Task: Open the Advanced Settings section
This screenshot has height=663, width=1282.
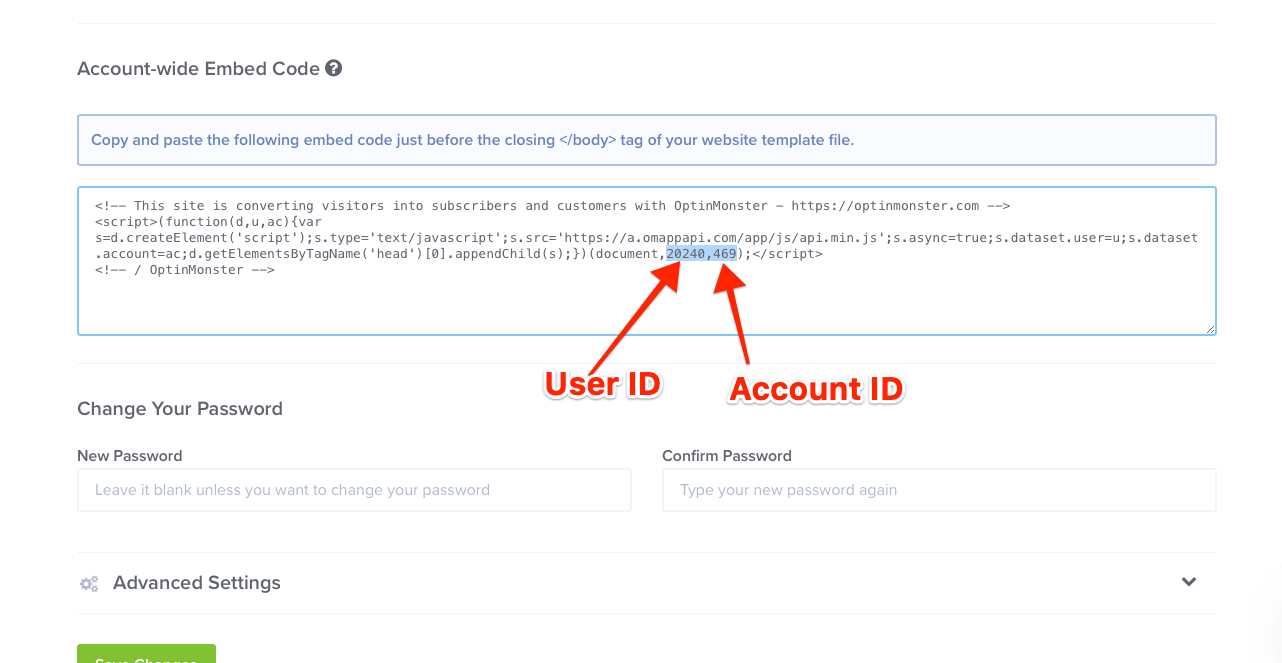Action: (196, 582)
